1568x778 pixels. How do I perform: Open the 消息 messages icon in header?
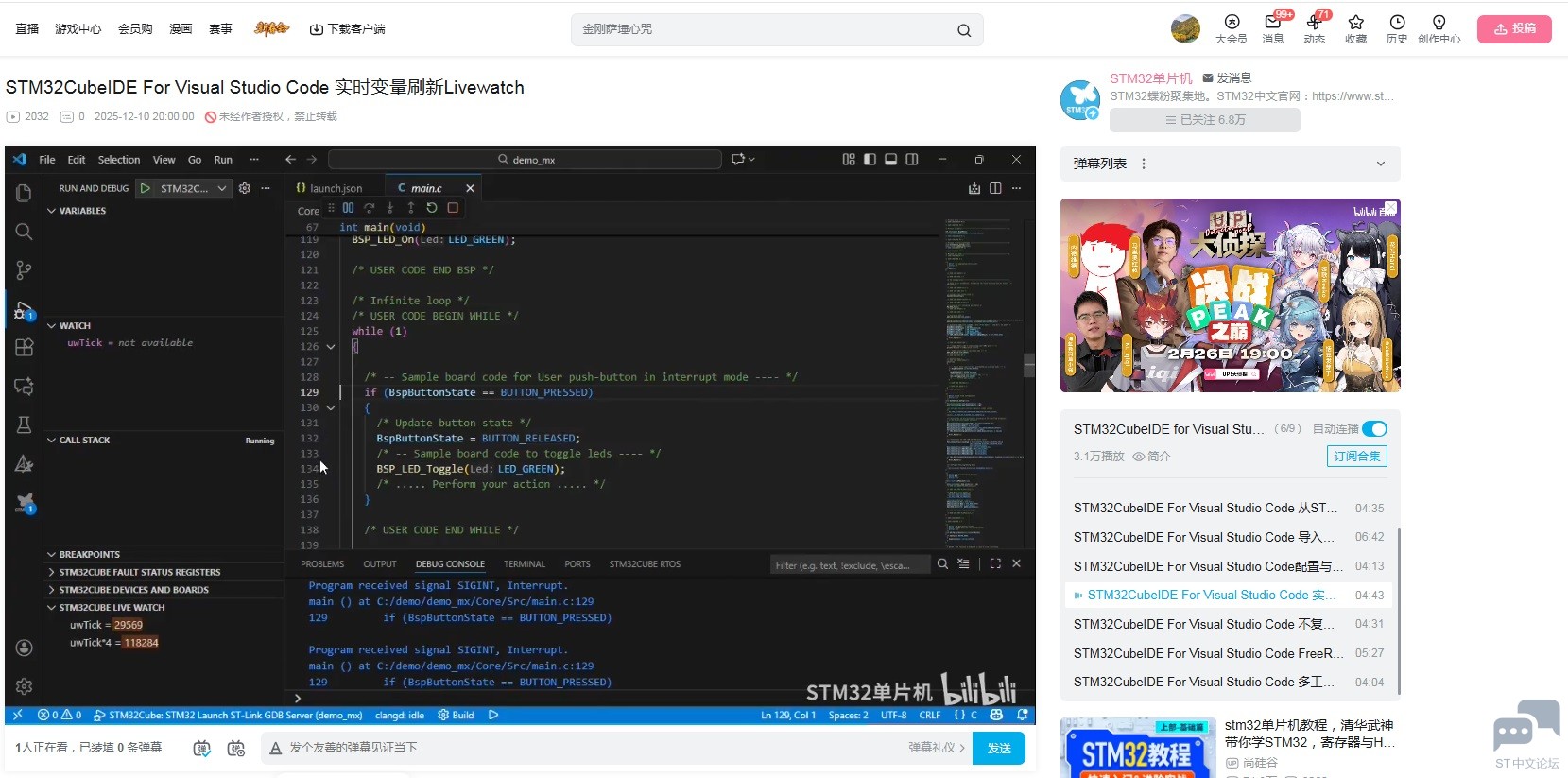point(1272,28)
